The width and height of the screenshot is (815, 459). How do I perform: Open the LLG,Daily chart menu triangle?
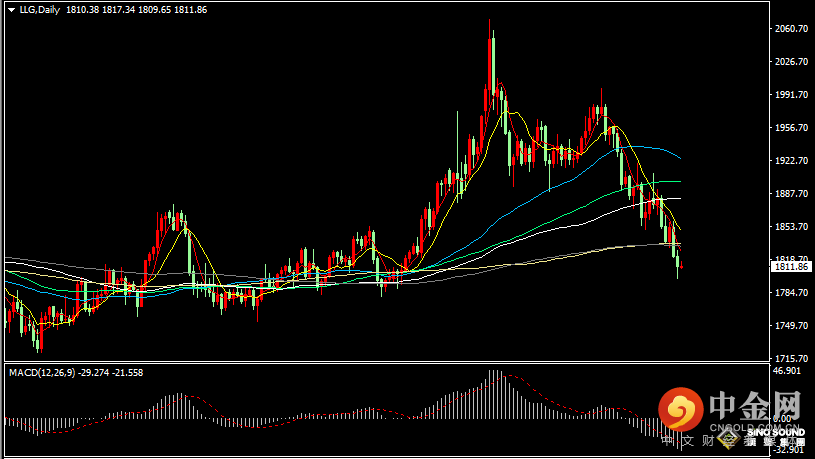[11, 10]
